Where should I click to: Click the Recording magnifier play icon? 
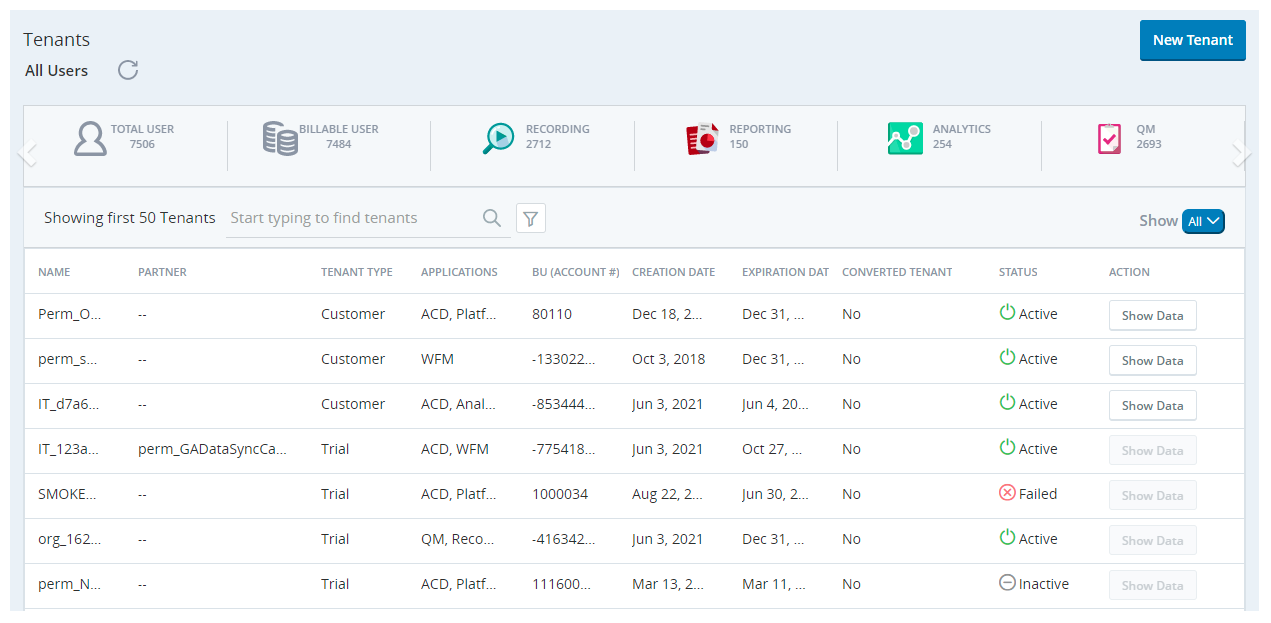coord(499,138)
